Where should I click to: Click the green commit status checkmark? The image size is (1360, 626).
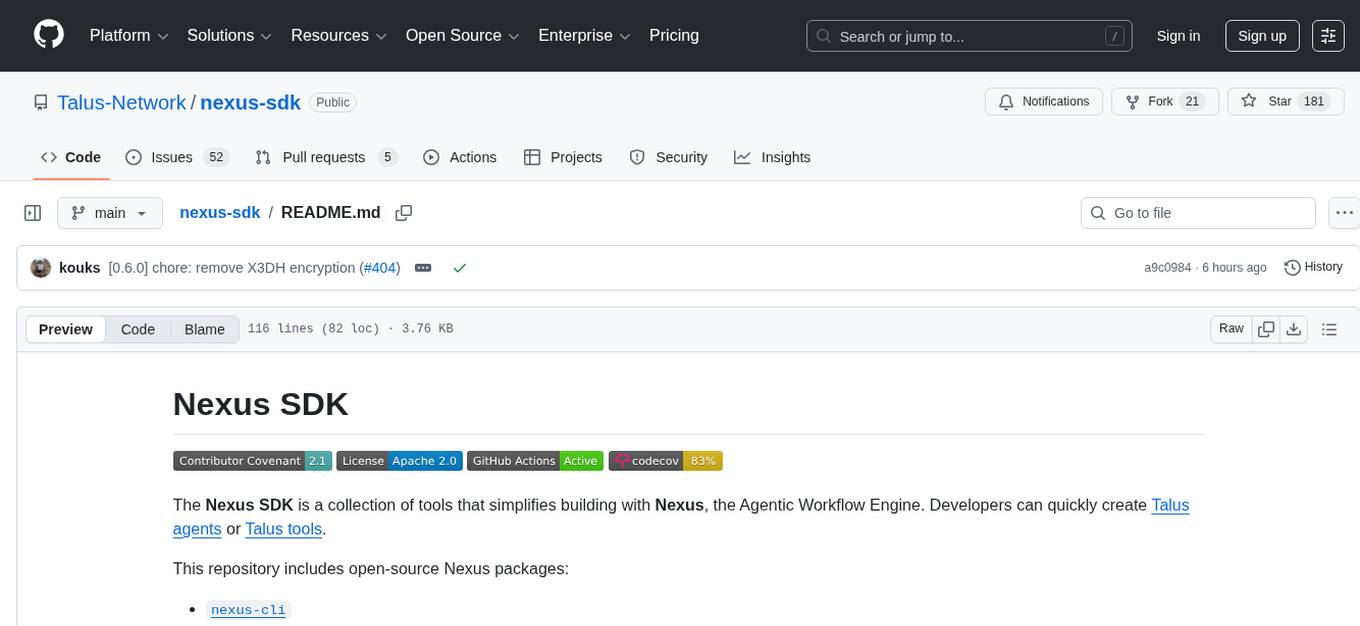click(x=460, y=267)
